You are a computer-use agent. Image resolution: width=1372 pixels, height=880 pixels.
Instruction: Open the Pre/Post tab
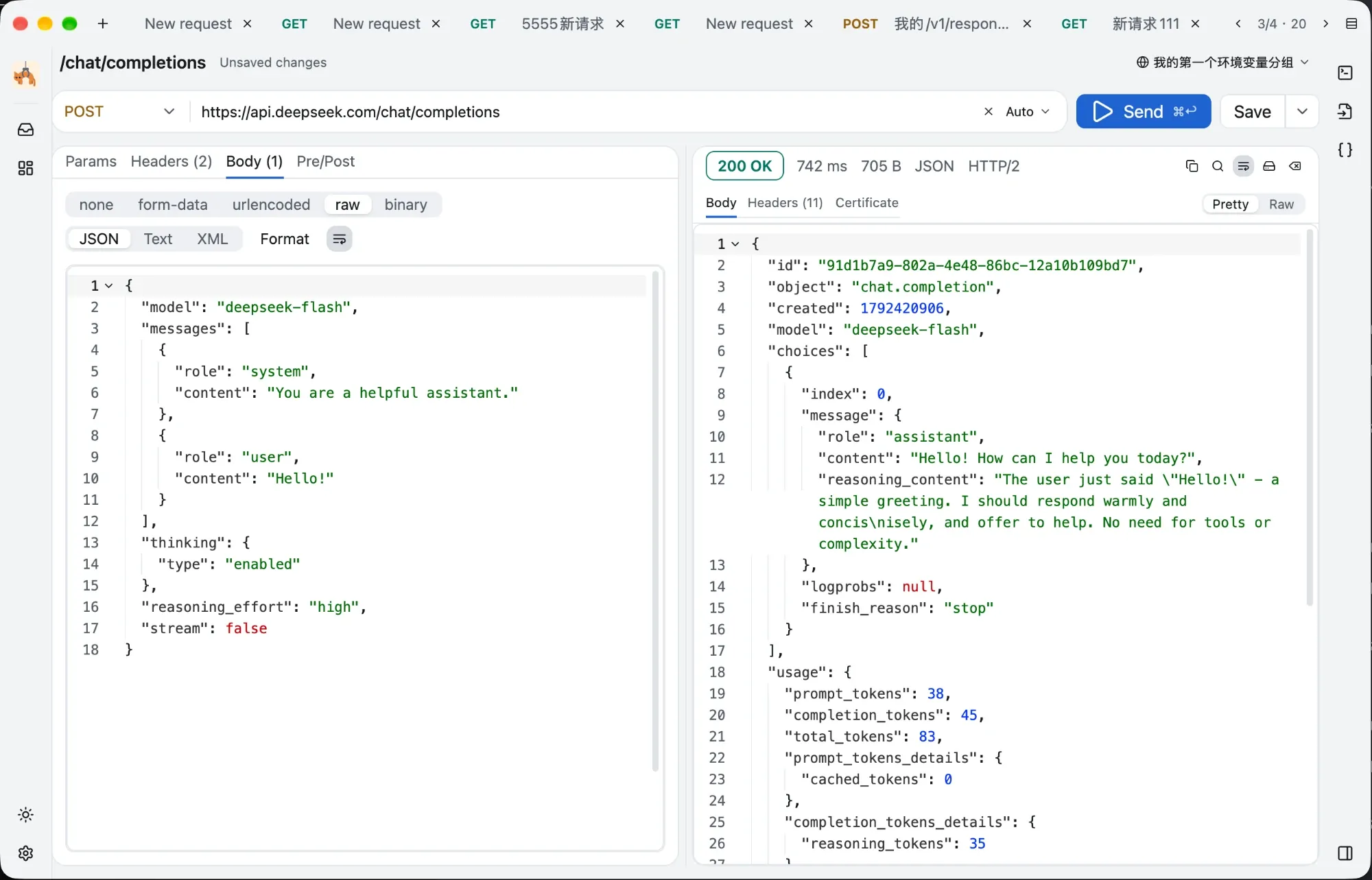[x=326, y=161]
